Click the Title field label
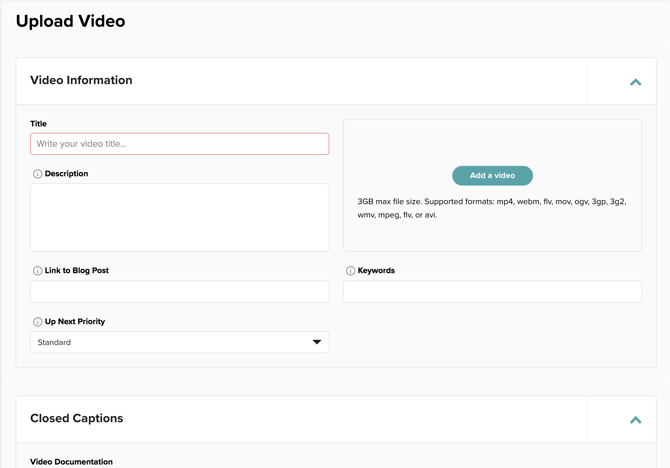 click(x=38, y=124)
